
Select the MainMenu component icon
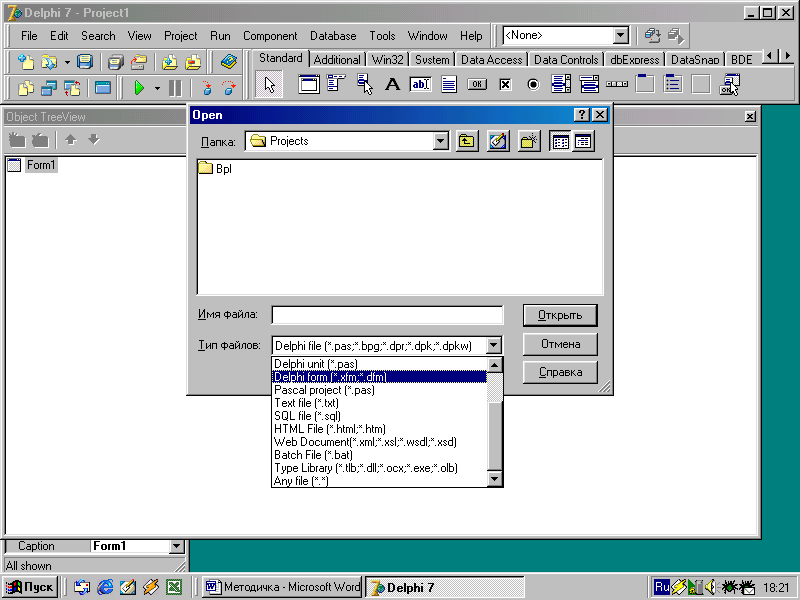pyautogui.click(x=336, y=84)
